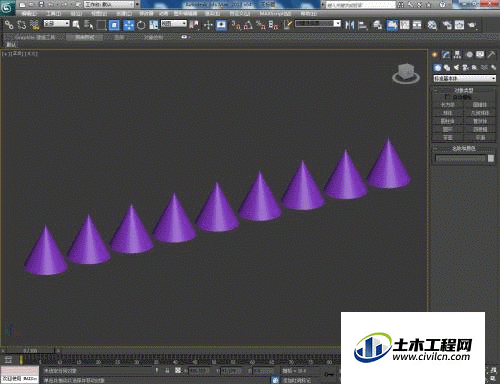Activate the Select and Move tool
Viewport: 500px width, 384px height.
(x=128, y=25)
